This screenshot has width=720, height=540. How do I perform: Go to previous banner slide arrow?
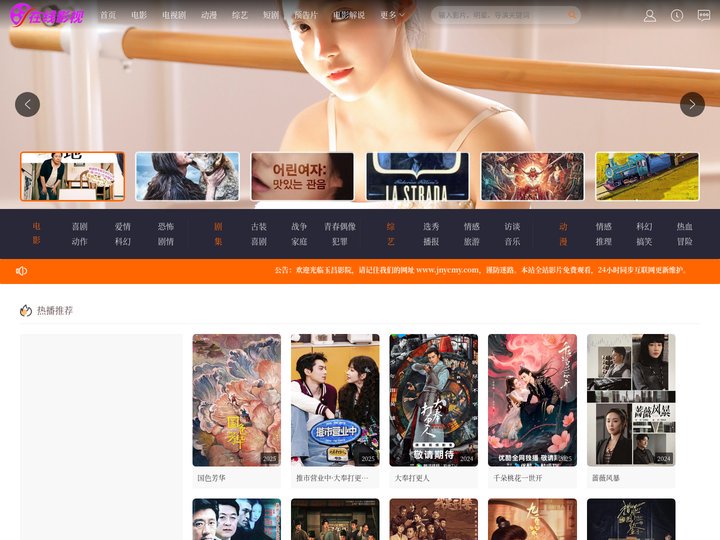point(28,105)
